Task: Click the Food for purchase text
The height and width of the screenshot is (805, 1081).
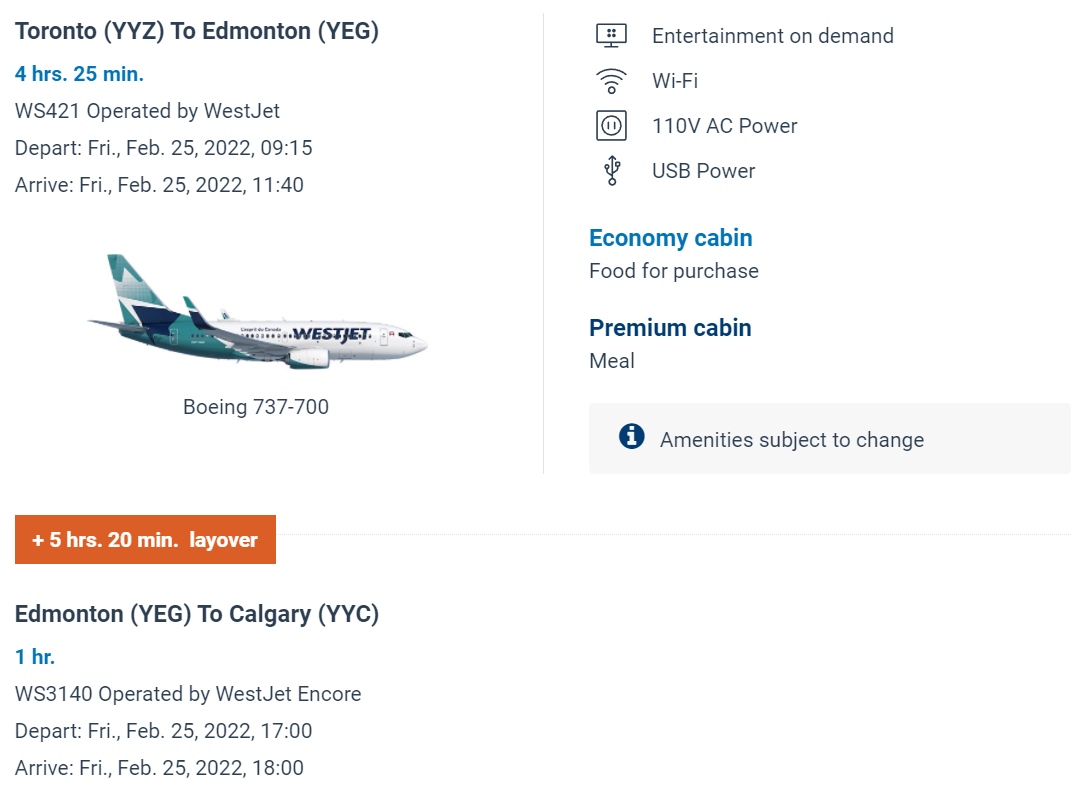Action: [674, 271]
